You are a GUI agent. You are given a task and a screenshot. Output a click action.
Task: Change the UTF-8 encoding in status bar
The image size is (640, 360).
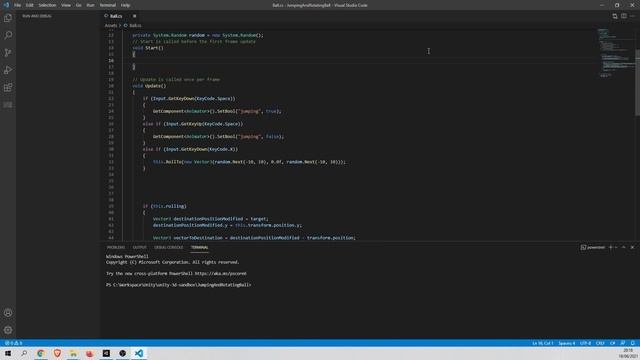[585, 343]
